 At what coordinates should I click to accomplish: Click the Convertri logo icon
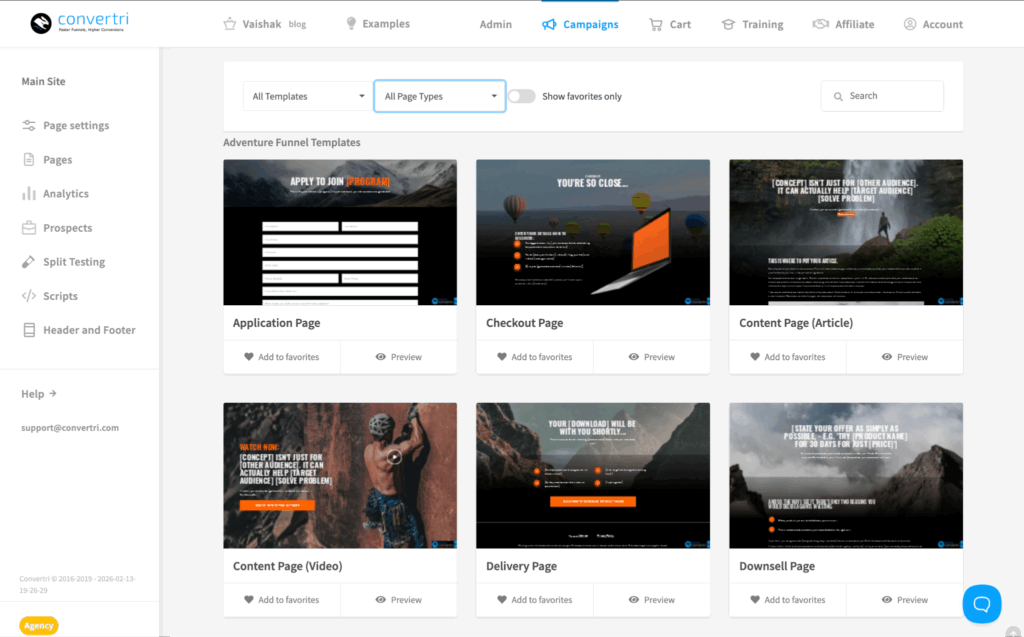click(x=41, y=23)
